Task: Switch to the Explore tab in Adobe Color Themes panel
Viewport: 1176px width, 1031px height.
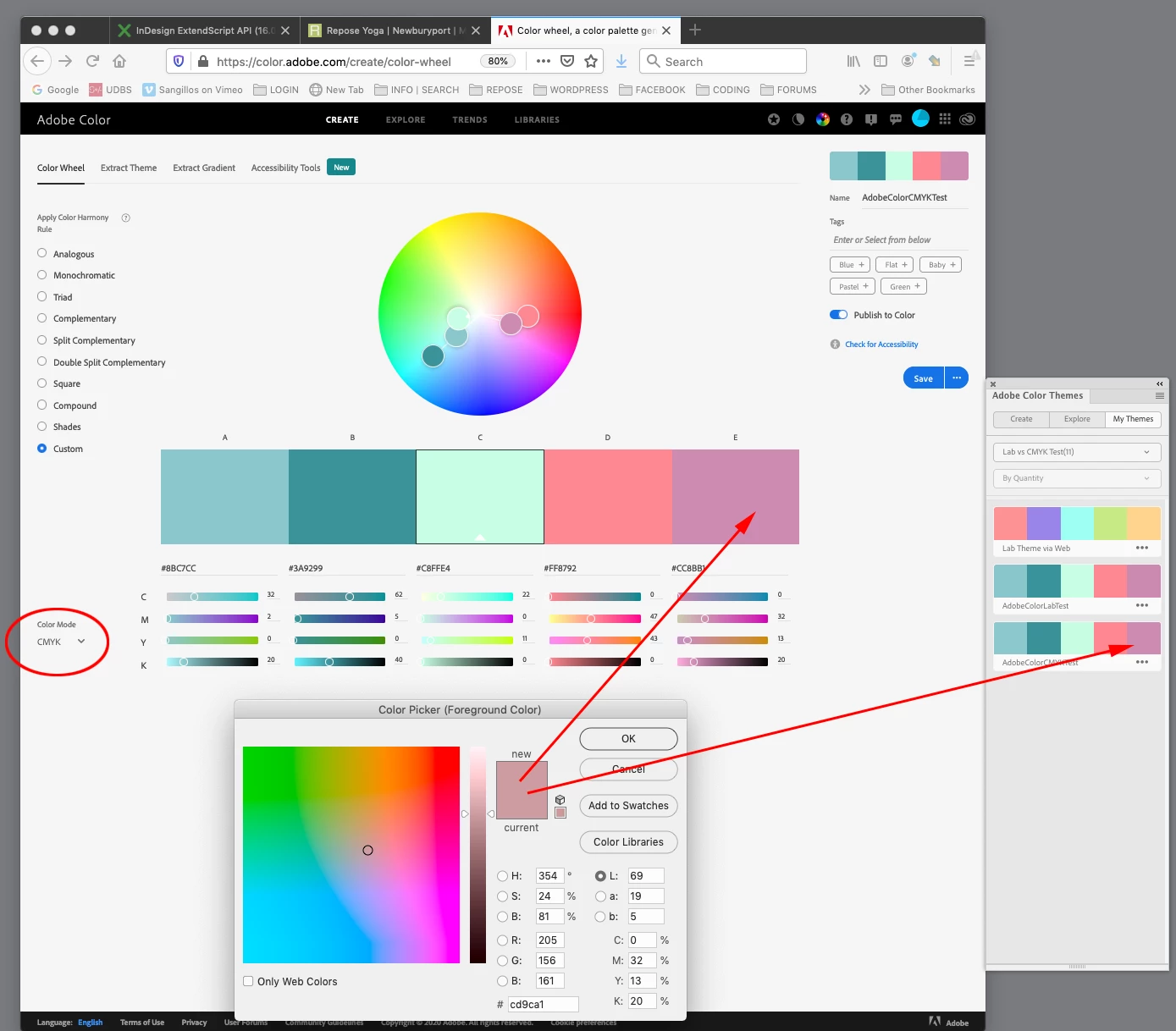Action: coord(1077,419)
